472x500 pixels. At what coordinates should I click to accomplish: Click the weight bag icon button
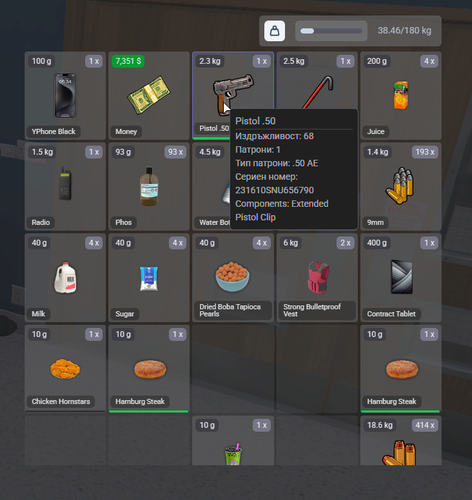(x=274, y=31)
